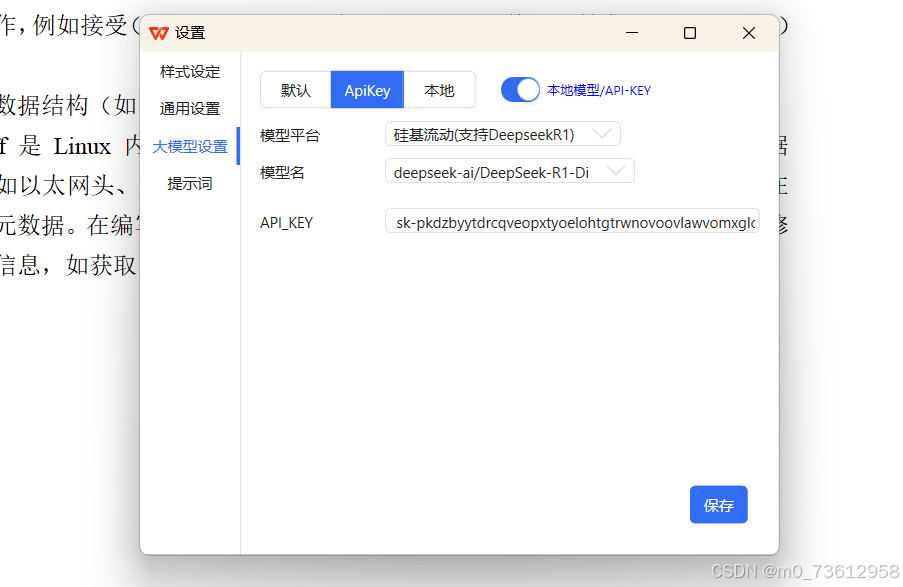The width and height of the screenshot is (903, 587).
Task: Click the WPS logo icon in title bar
Action: pos(159,33)
